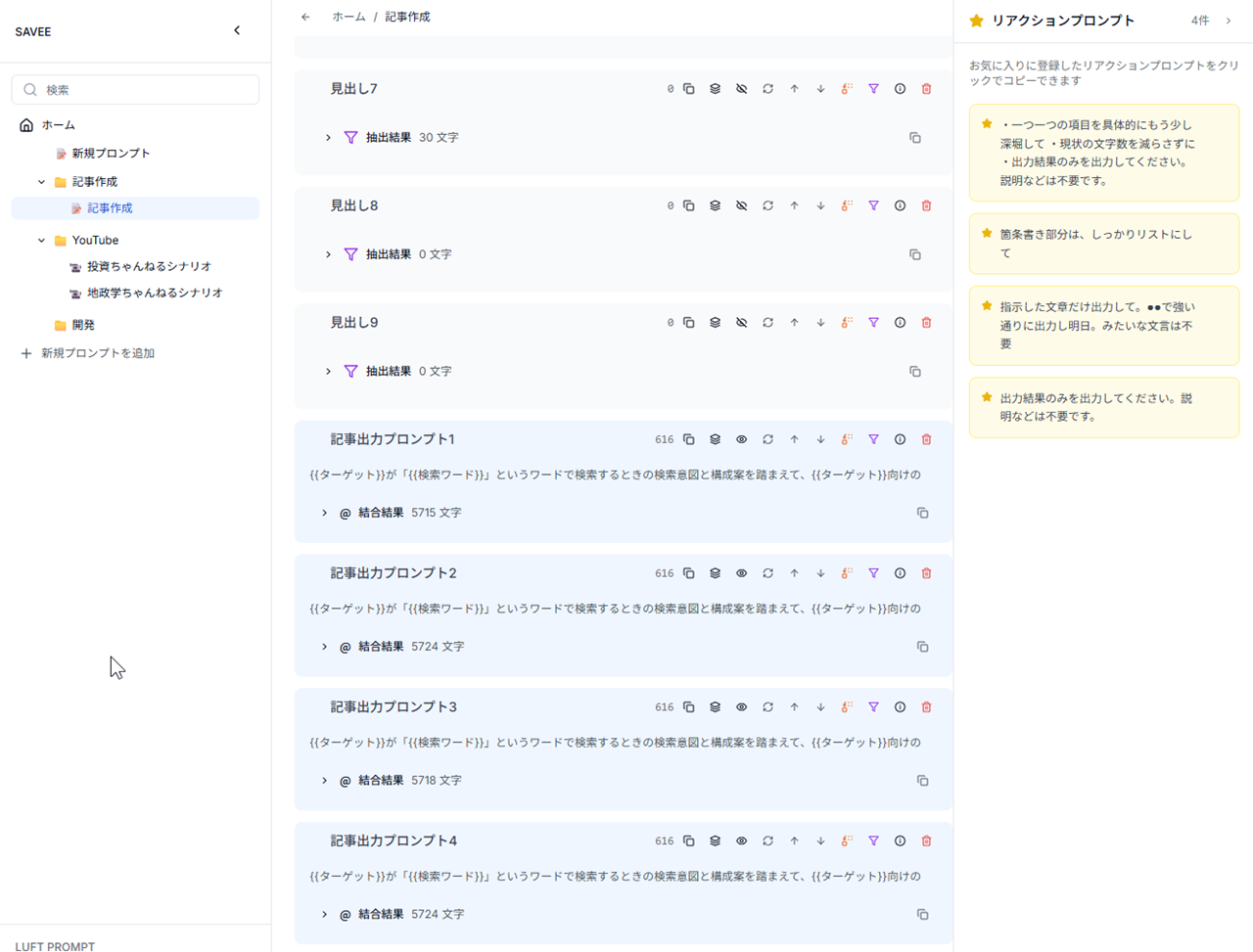
Task: Click refresh icon for 記事出力プロンプト4
Action: (x=768, y=841)
